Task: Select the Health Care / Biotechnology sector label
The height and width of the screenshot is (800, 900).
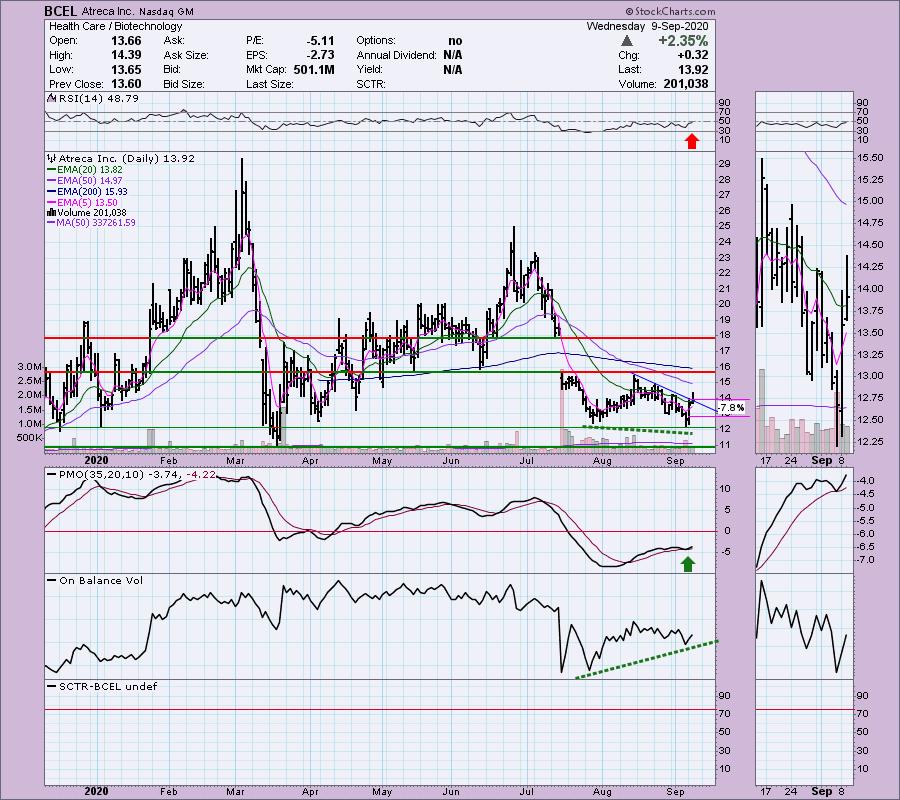Action: click(115, 26)
